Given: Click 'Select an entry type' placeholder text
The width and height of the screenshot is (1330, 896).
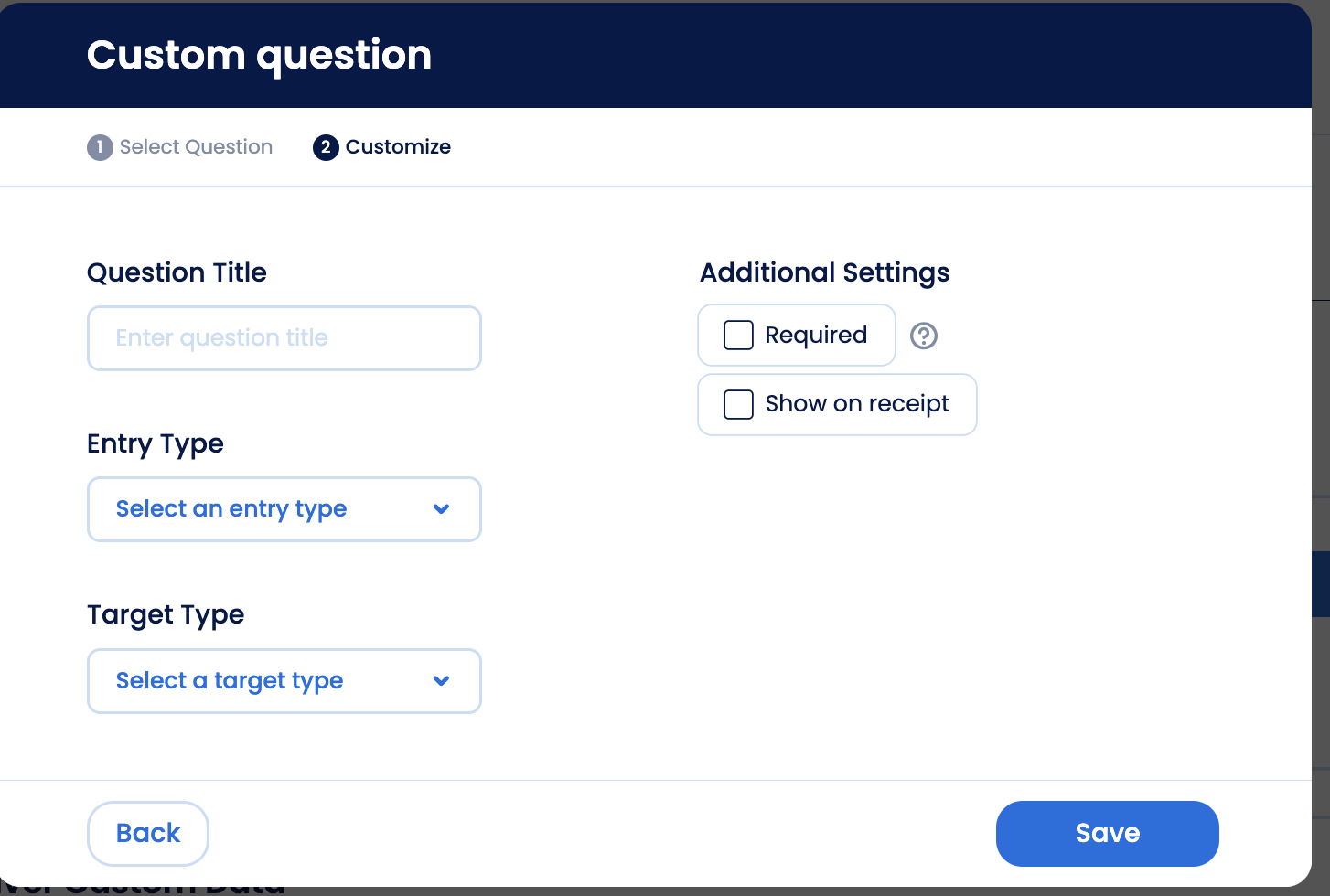Looking at the screenshot, I should pyautogui.click(x=231, y=509).
